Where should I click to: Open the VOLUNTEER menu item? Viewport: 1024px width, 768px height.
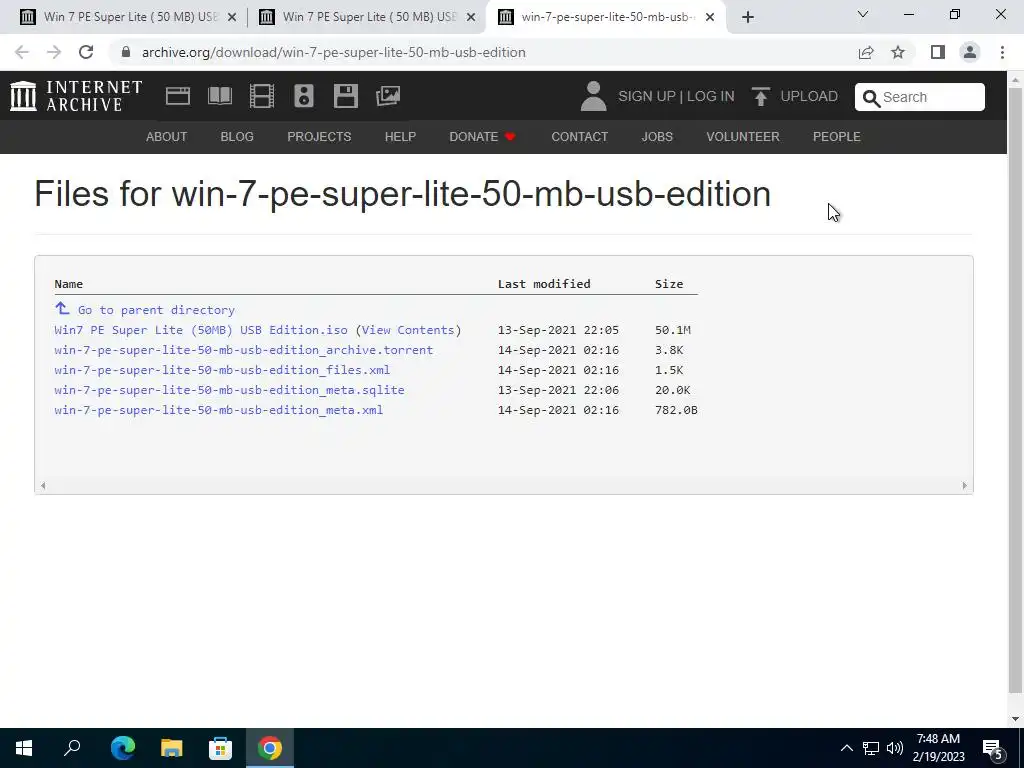coord(743,136)
